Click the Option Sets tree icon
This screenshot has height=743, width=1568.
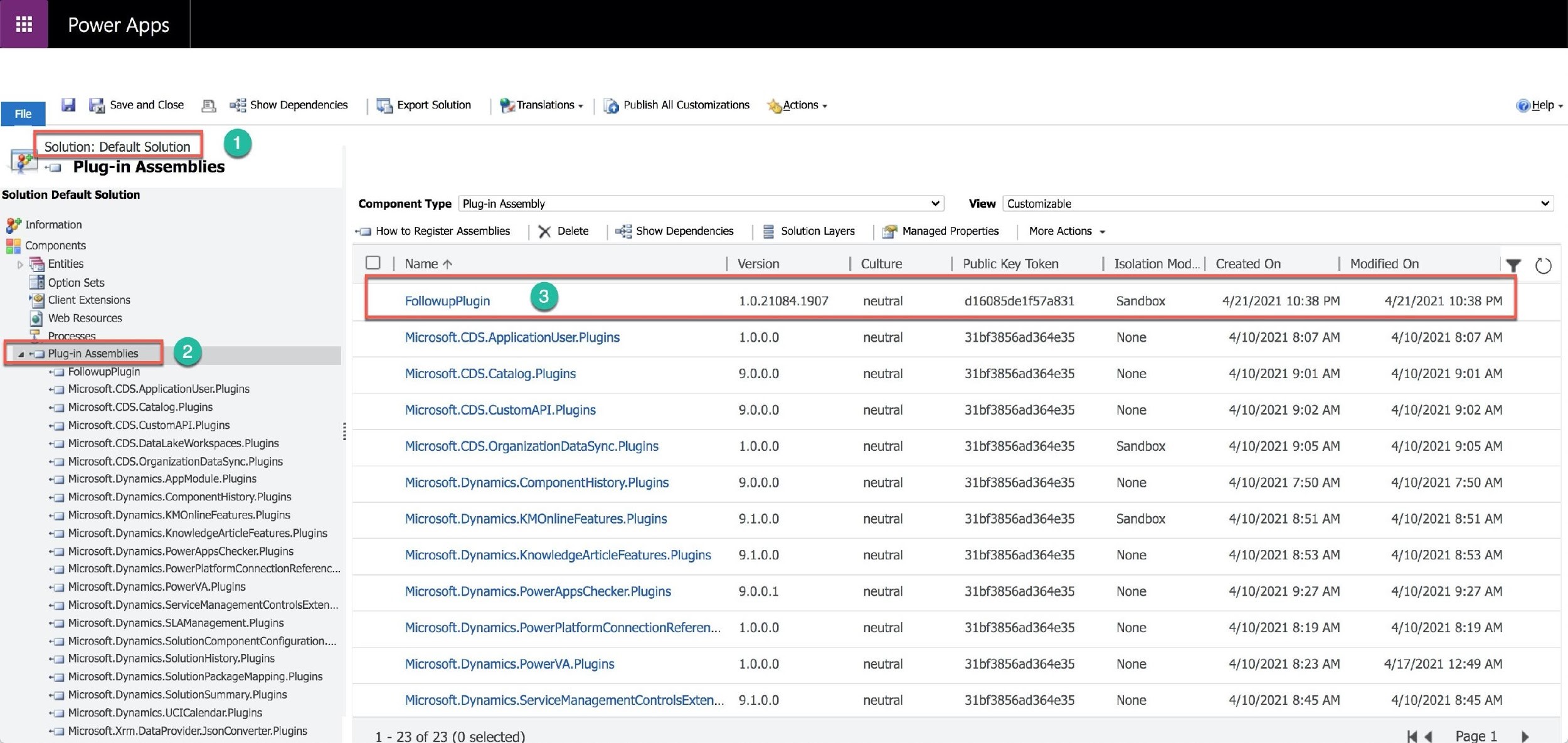[37, 282]
